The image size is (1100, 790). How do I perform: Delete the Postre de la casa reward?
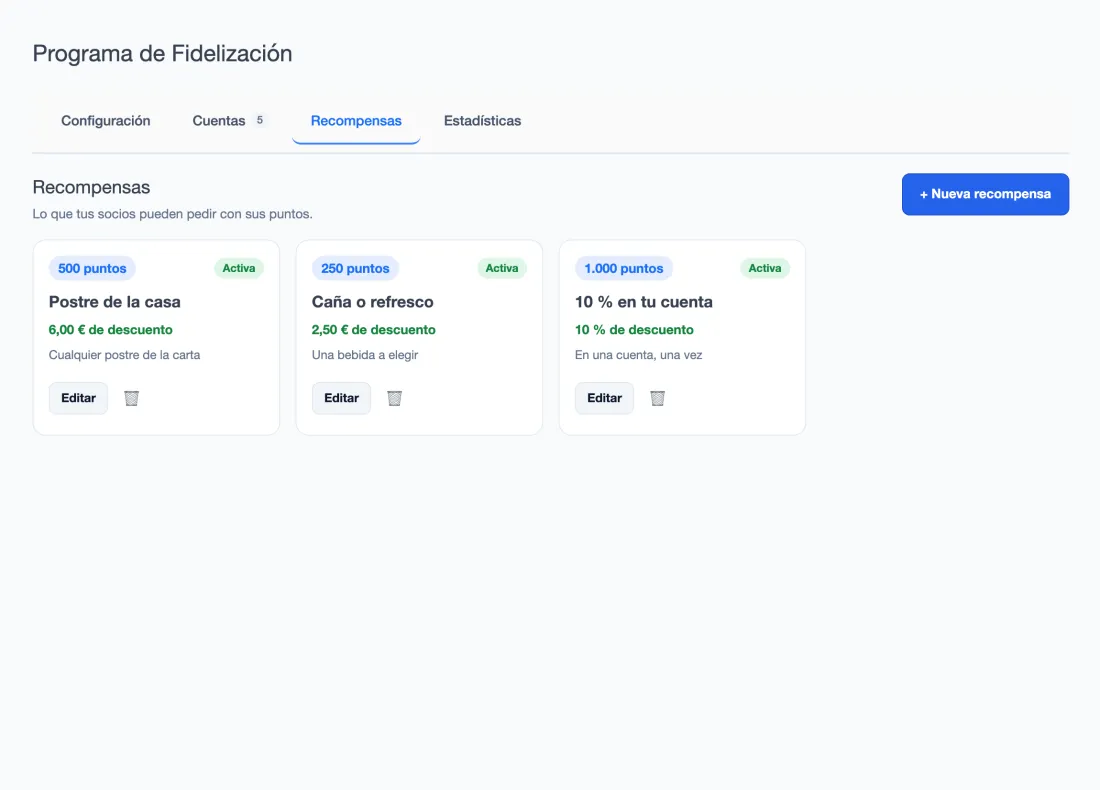131,399
